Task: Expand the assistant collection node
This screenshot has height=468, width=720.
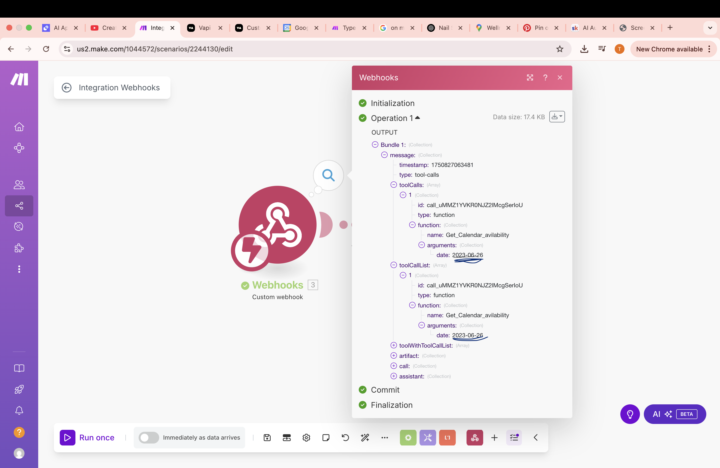Action: click(x=394, y=376)
